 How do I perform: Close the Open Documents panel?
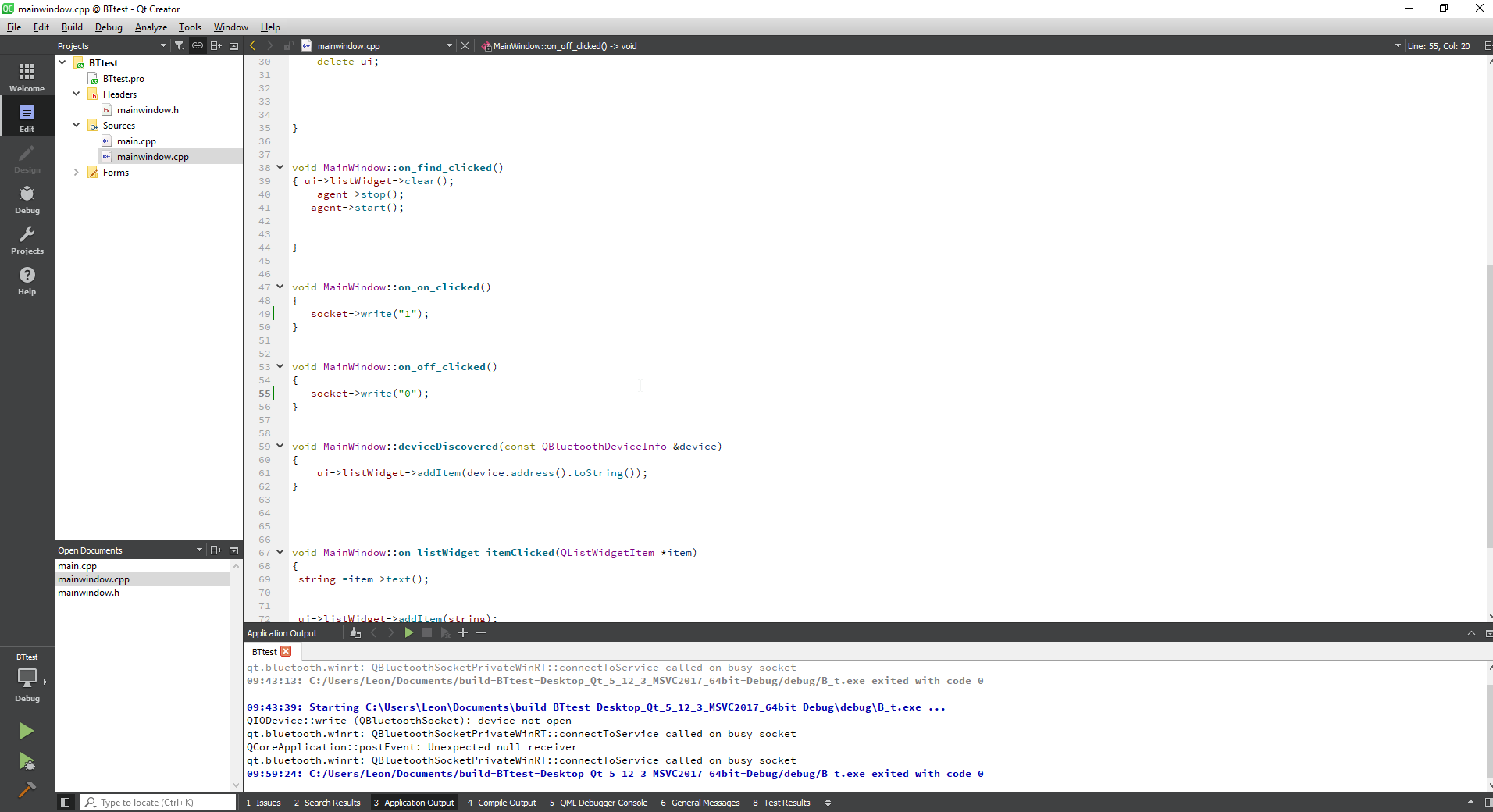(233, 550)
